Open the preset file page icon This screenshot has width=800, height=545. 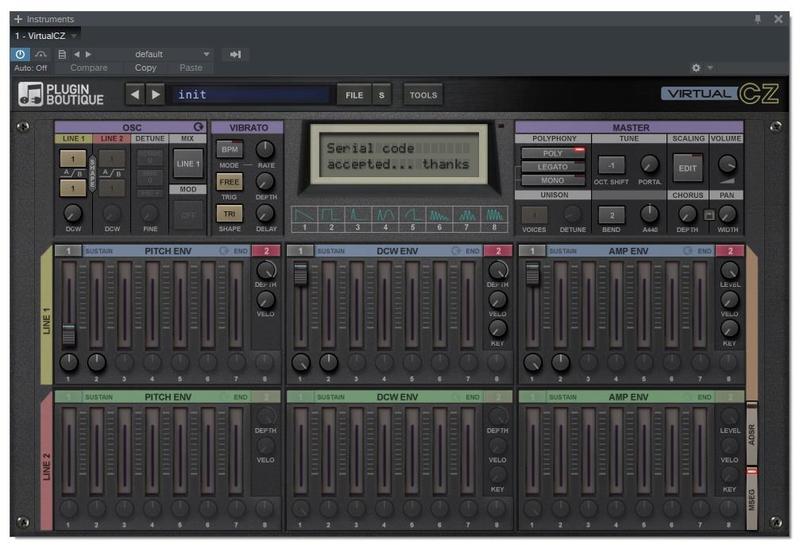62,54
